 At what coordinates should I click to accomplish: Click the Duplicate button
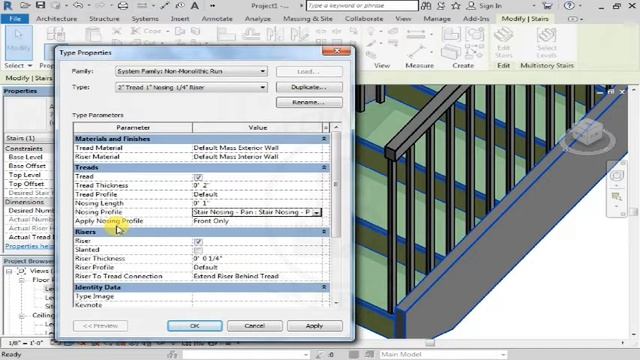click(x=309, y=87)
